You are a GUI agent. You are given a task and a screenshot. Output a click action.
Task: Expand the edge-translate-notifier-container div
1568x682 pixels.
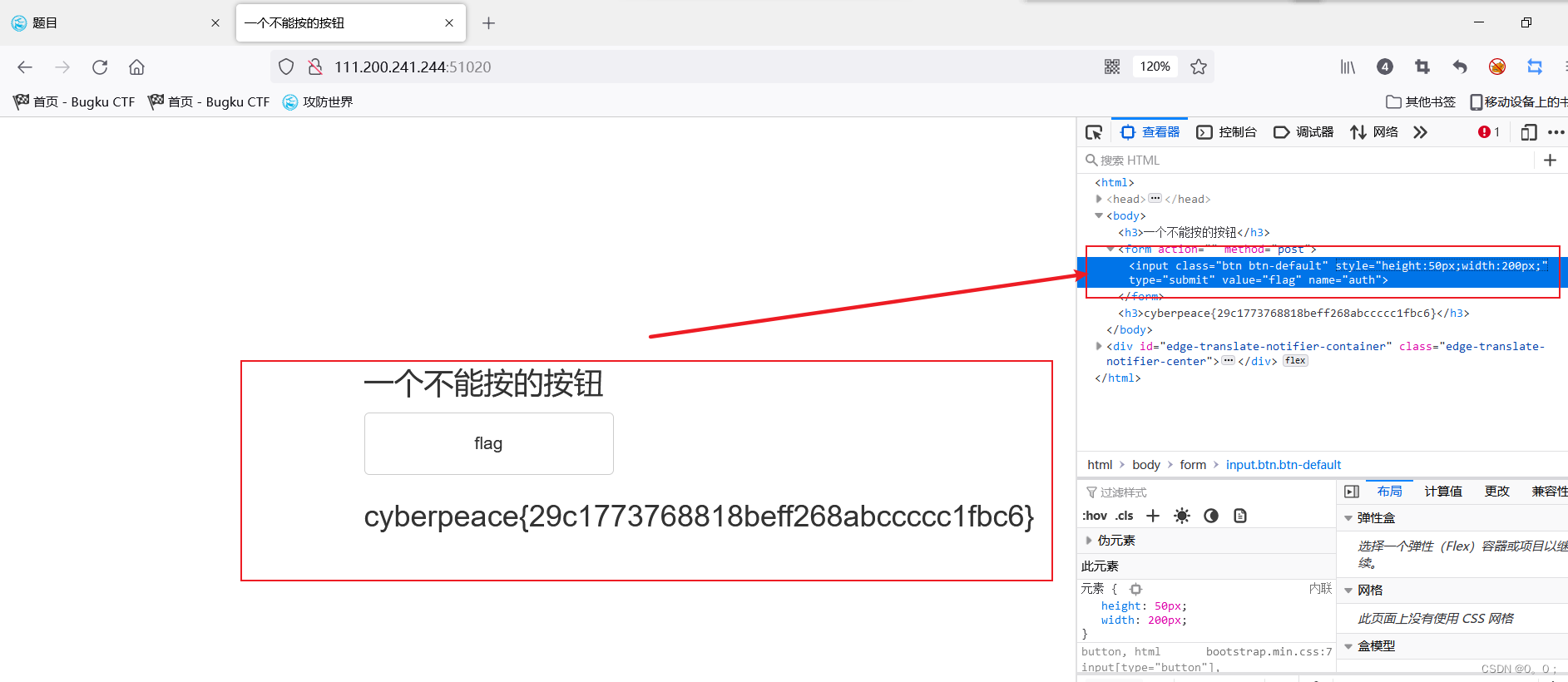coord(1099,346)
